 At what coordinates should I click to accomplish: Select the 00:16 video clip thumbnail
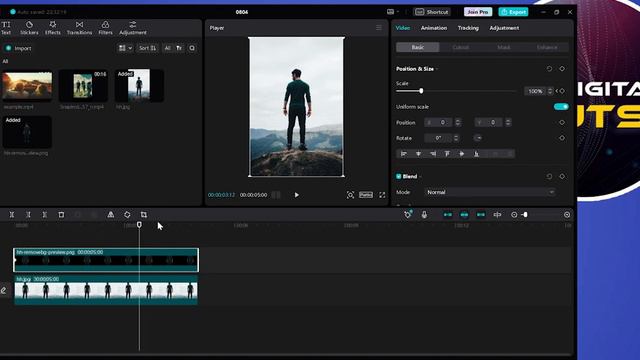point(83,86)
